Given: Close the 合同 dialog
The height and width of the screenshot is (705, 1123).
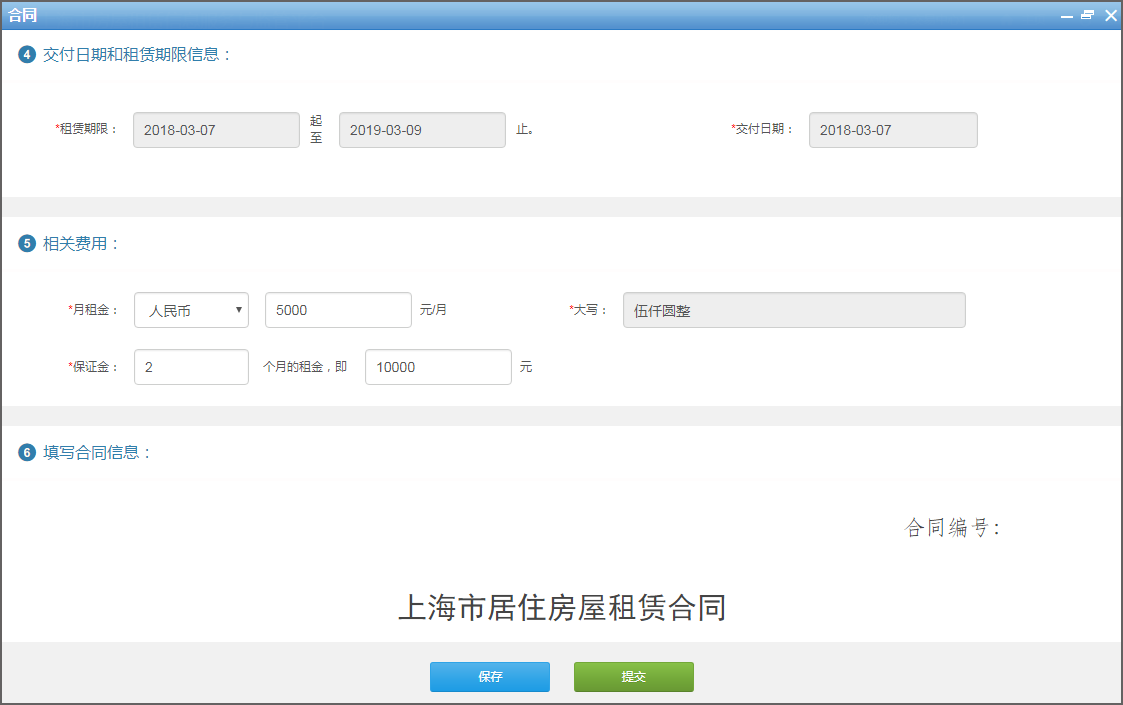Looking at the screenshot, I should (x=1111, y=15).
